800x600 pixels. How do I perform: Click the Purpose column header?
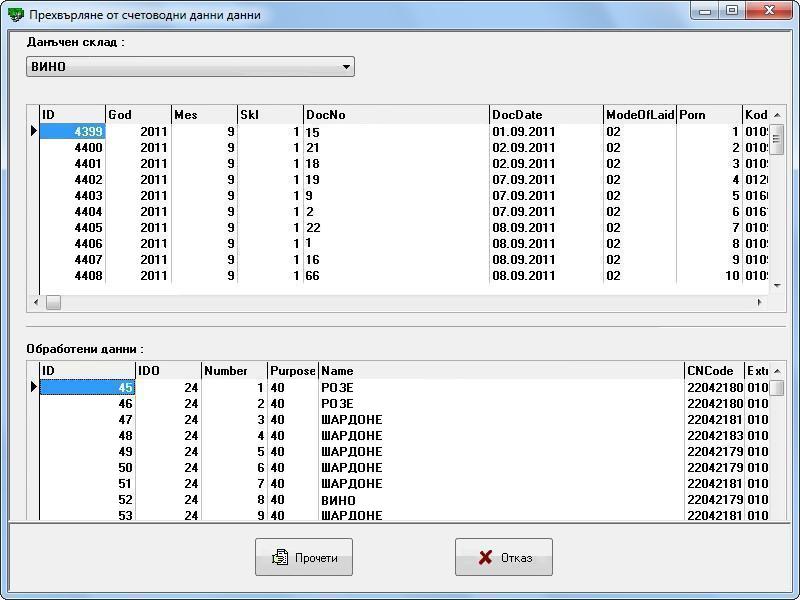tap(293, 370)
